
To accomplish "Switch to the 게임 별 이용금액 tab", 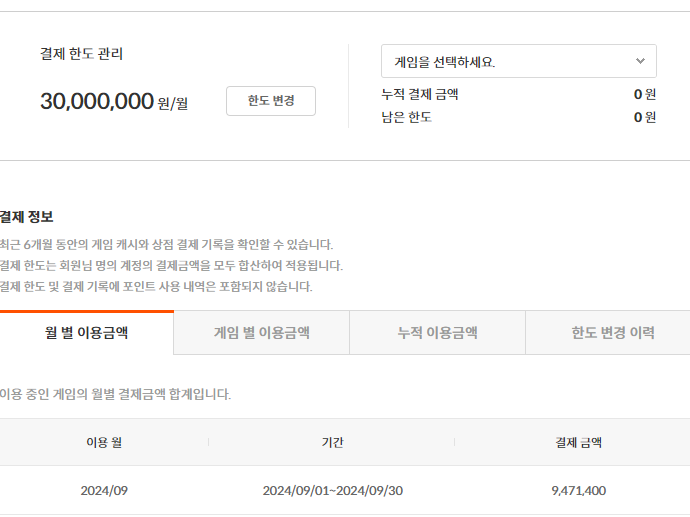I will point(262,333).
